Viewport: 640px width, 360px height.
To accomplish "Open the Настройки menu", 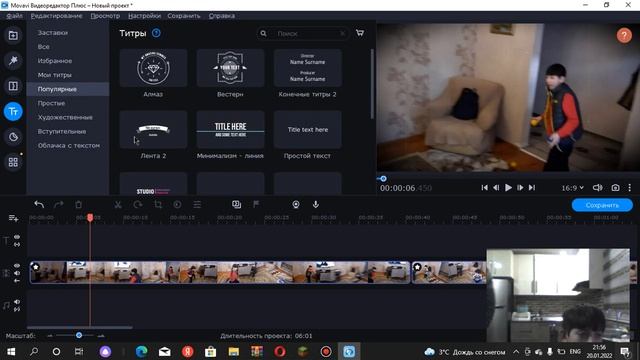I will click(144, 16).
